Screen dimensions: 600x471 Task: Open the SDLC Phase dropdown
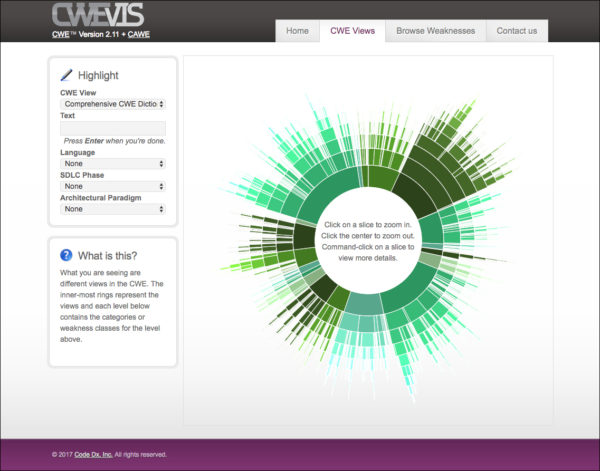tap(113, 186)
